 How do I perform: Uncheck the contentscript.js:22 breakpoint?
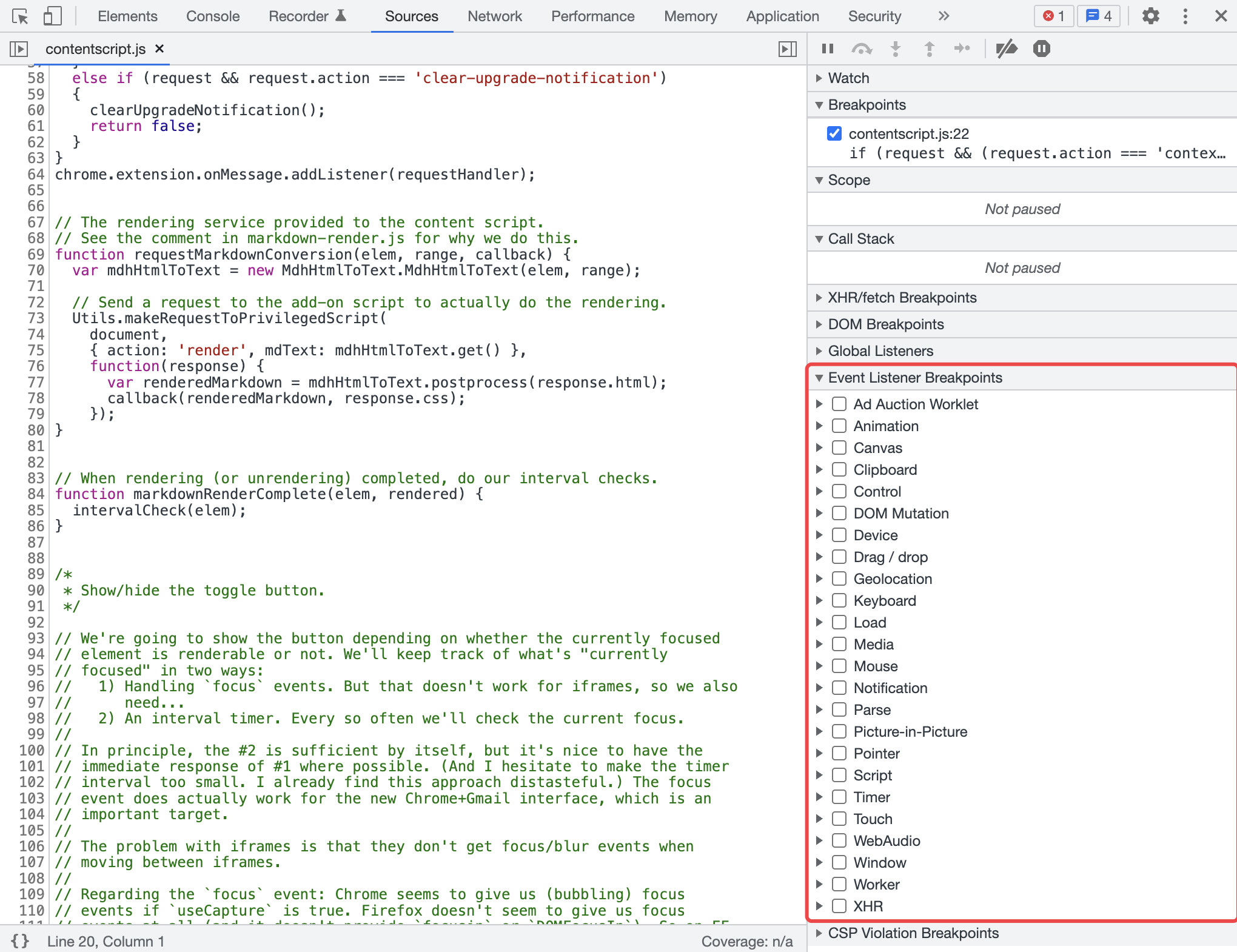pos(834,133)
